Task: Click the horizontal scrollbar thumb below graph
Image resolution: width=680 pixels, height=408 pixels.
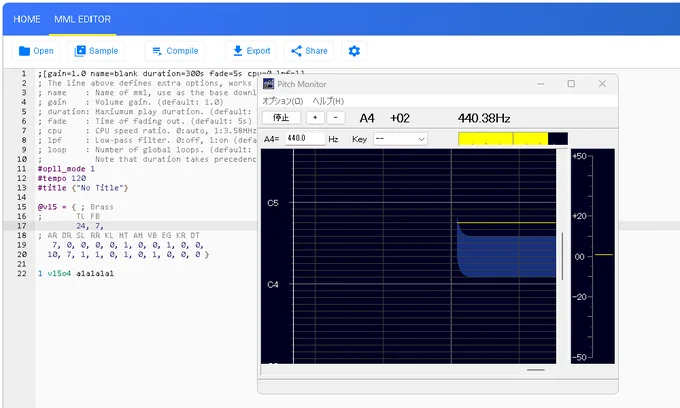Action: pyautogui.click(x=536, y=370)
